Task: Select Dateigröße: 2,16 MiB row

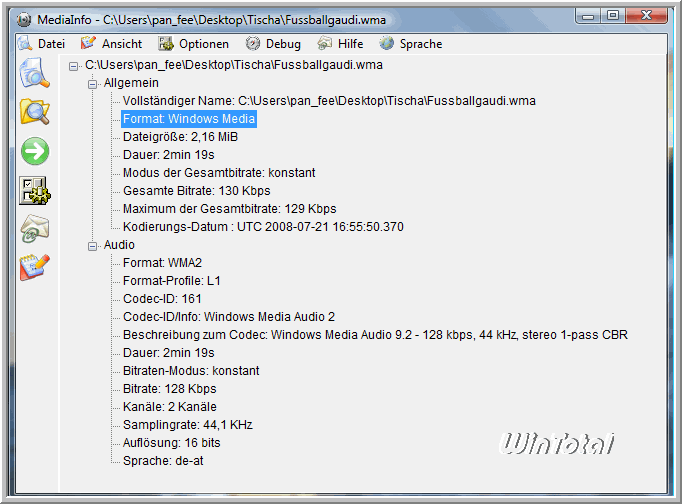Action: (x=181, y=137)
